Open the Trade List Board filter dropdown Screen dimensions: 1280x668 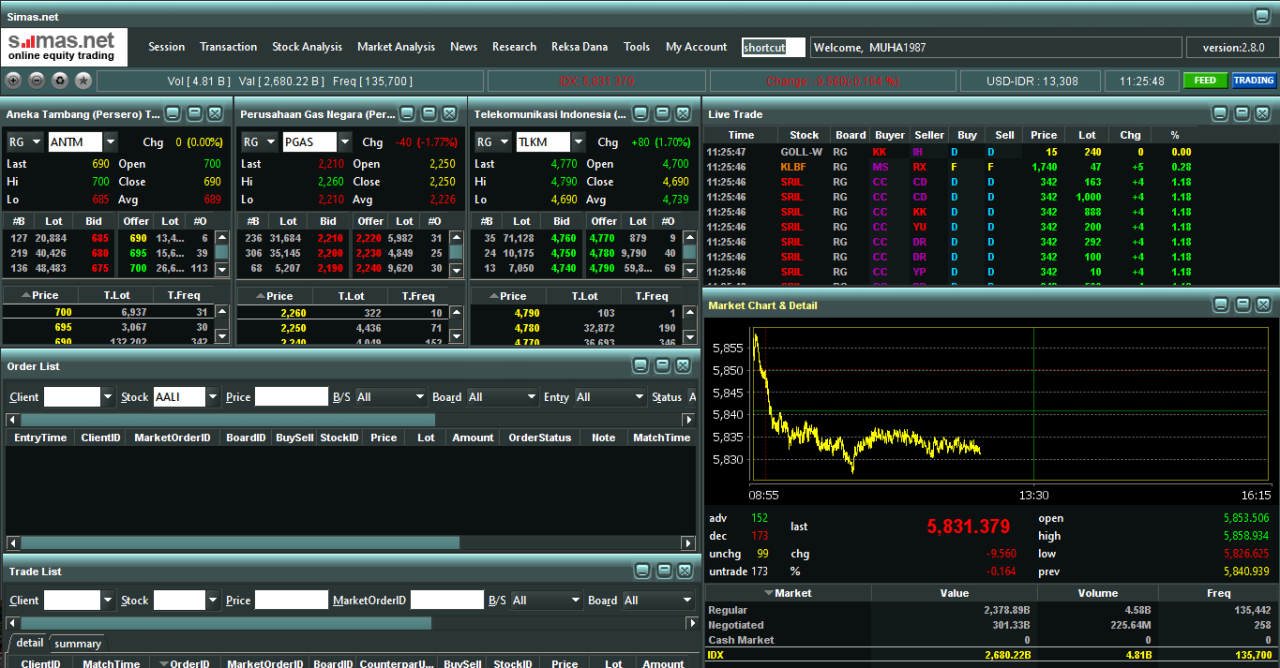click(686, 600)
